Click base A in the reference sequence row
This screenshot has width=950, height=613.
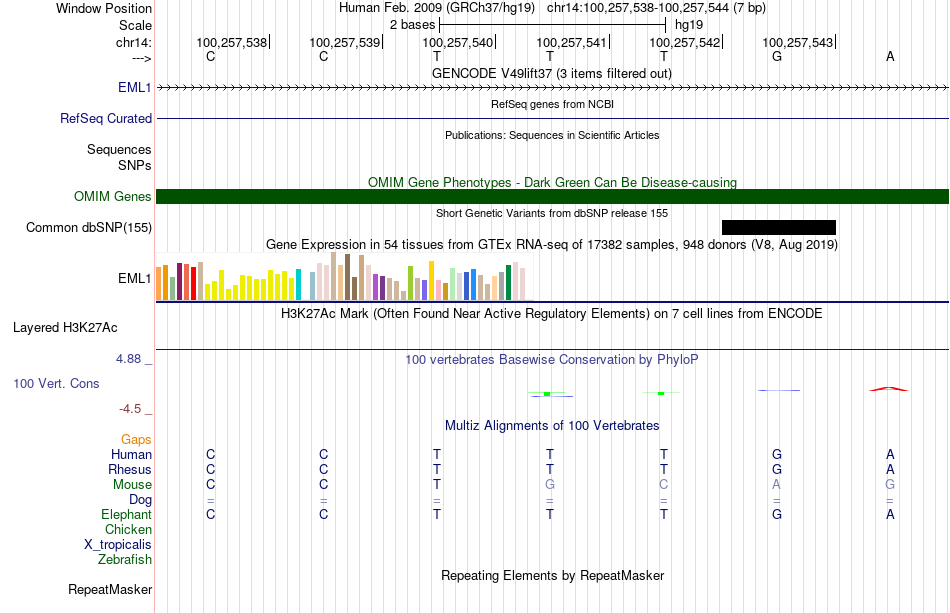(x=890, y=56)
